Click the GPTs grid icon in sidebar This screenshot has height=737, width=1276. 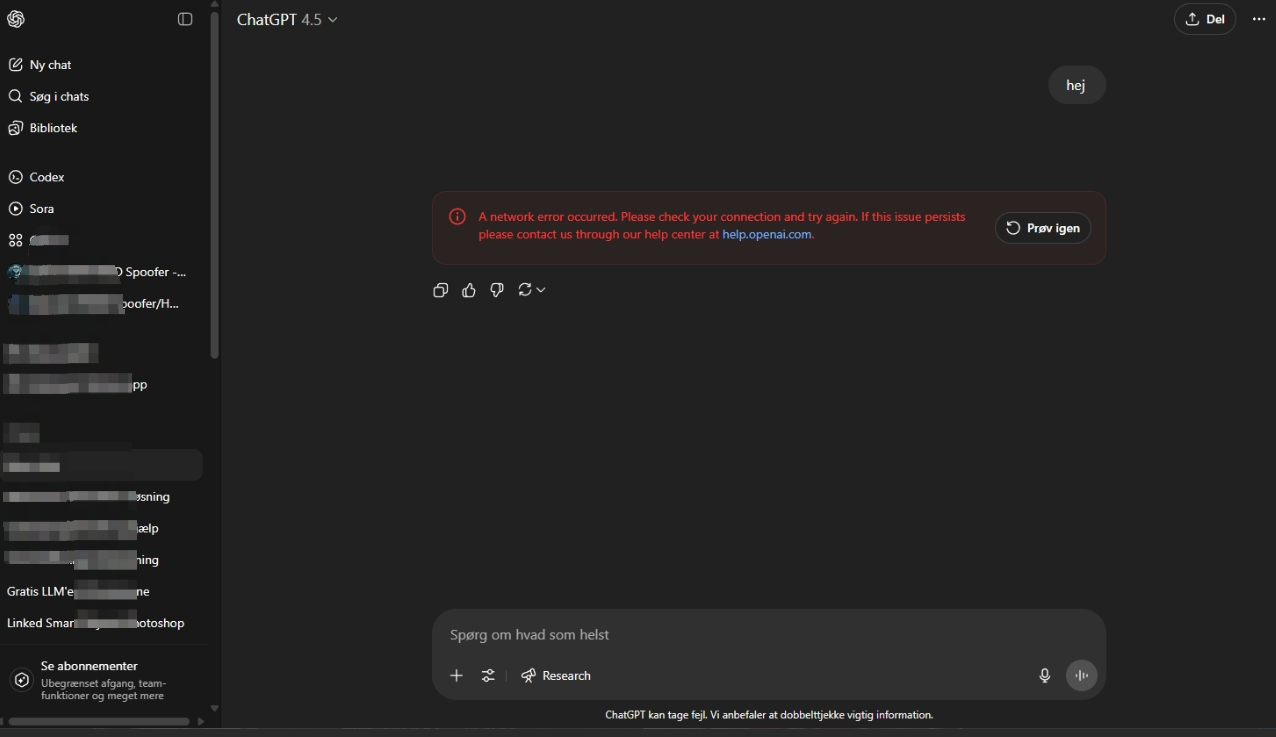click(x=15, y=240)
